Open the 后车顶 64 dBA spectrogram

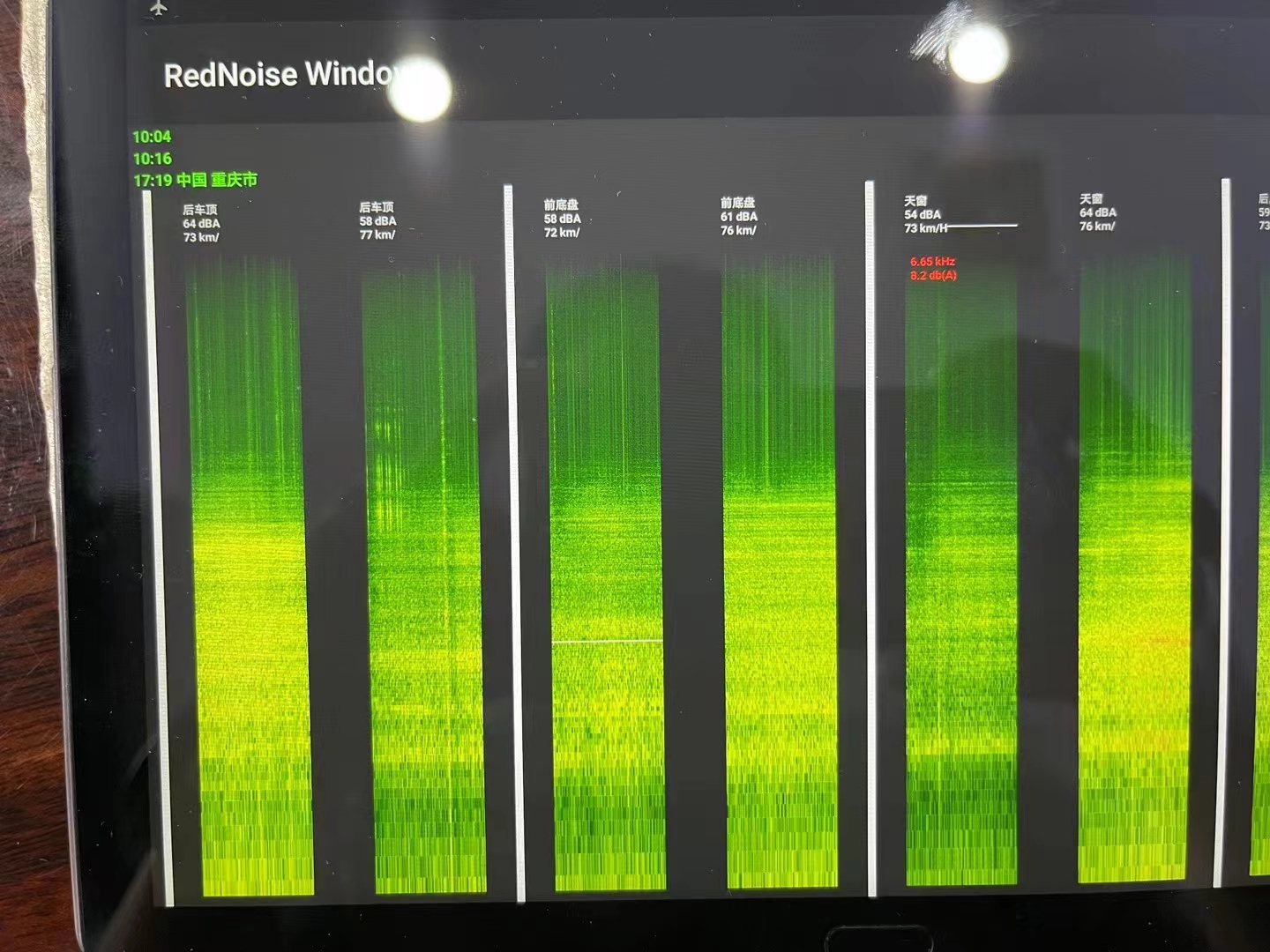click(x=250, y=576)
